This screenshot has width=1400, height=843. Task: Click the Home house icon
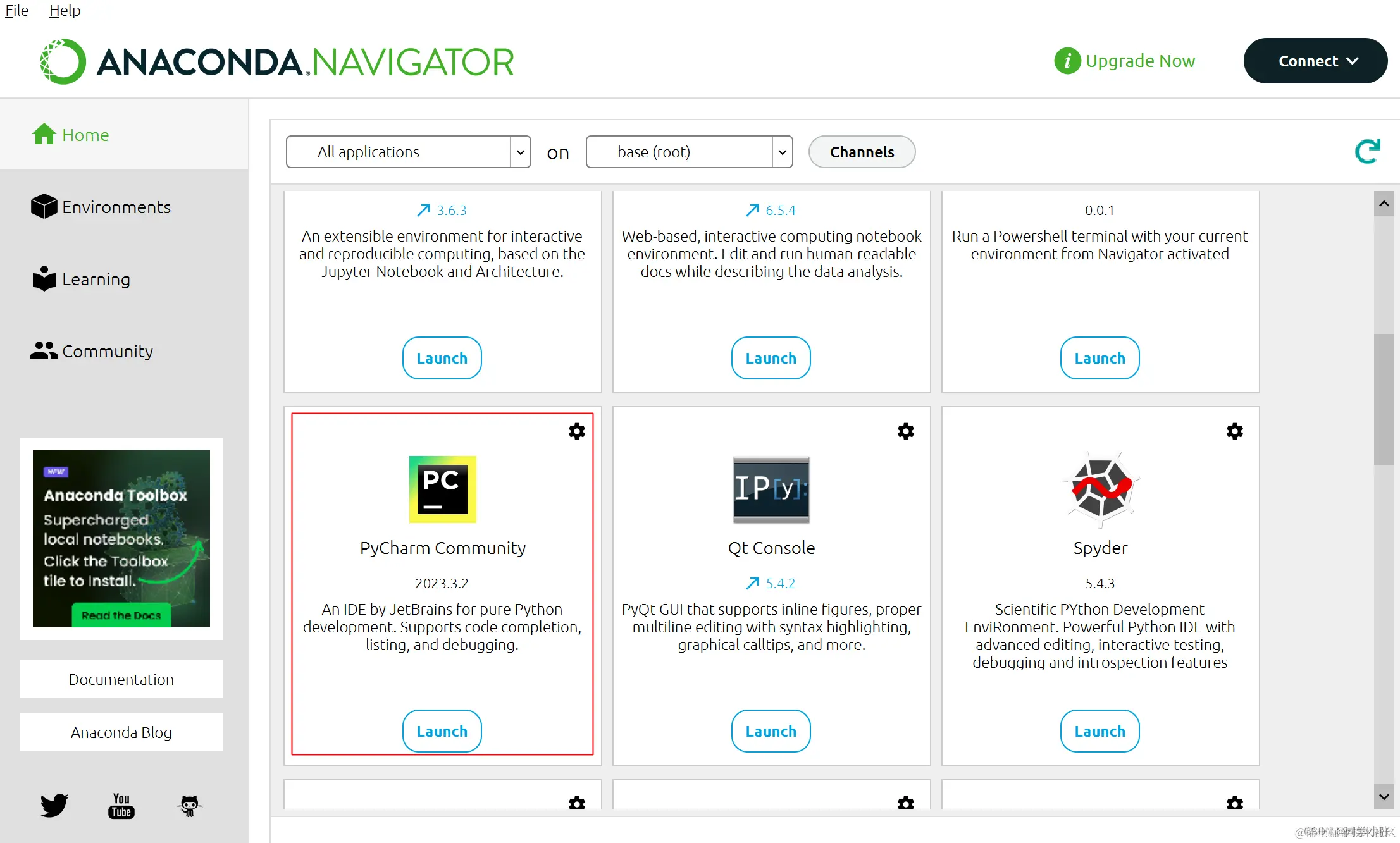point(44,134)
